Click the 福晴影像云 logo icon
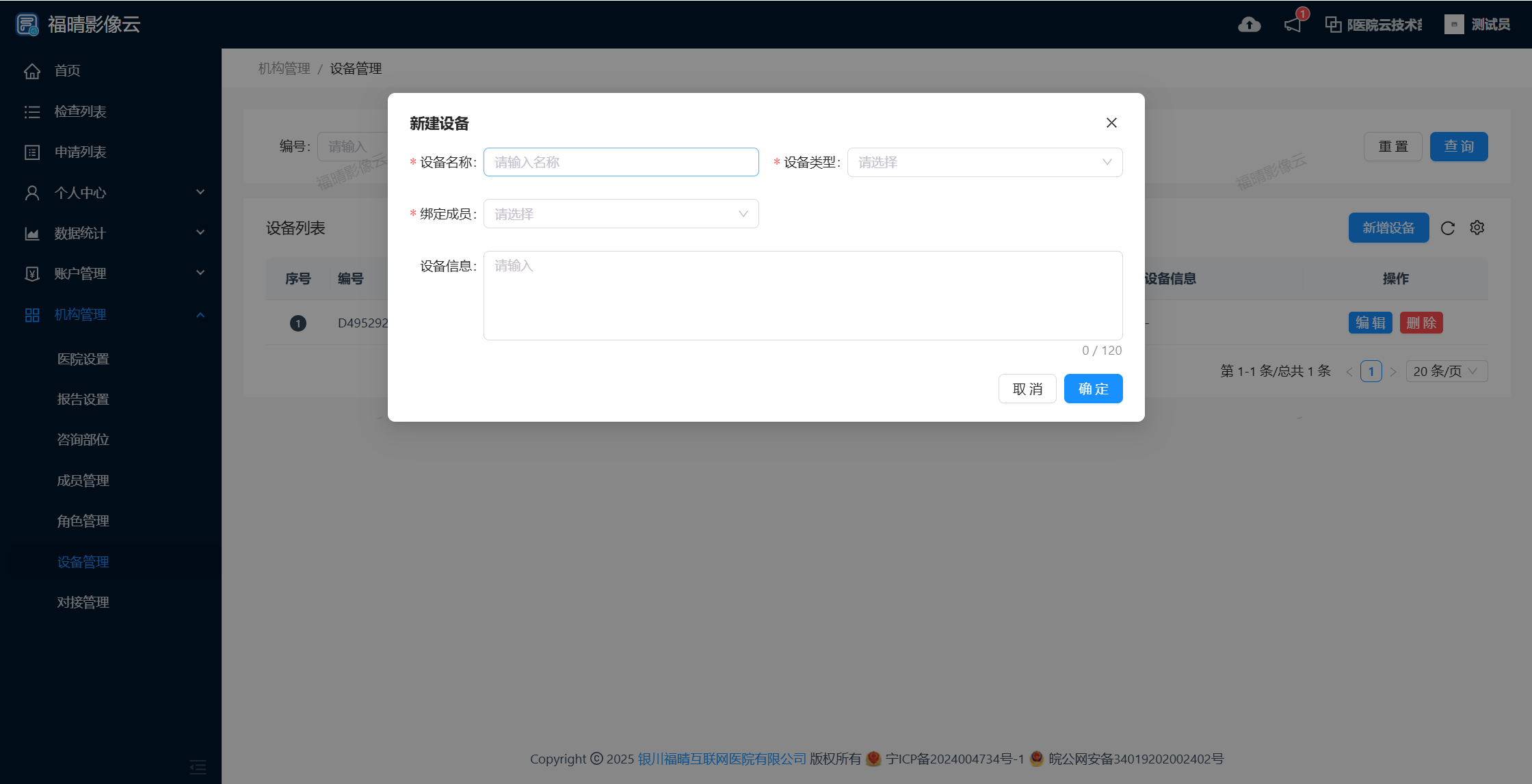The width and height of the screenshot is (1532, 784). coord(27,24)
